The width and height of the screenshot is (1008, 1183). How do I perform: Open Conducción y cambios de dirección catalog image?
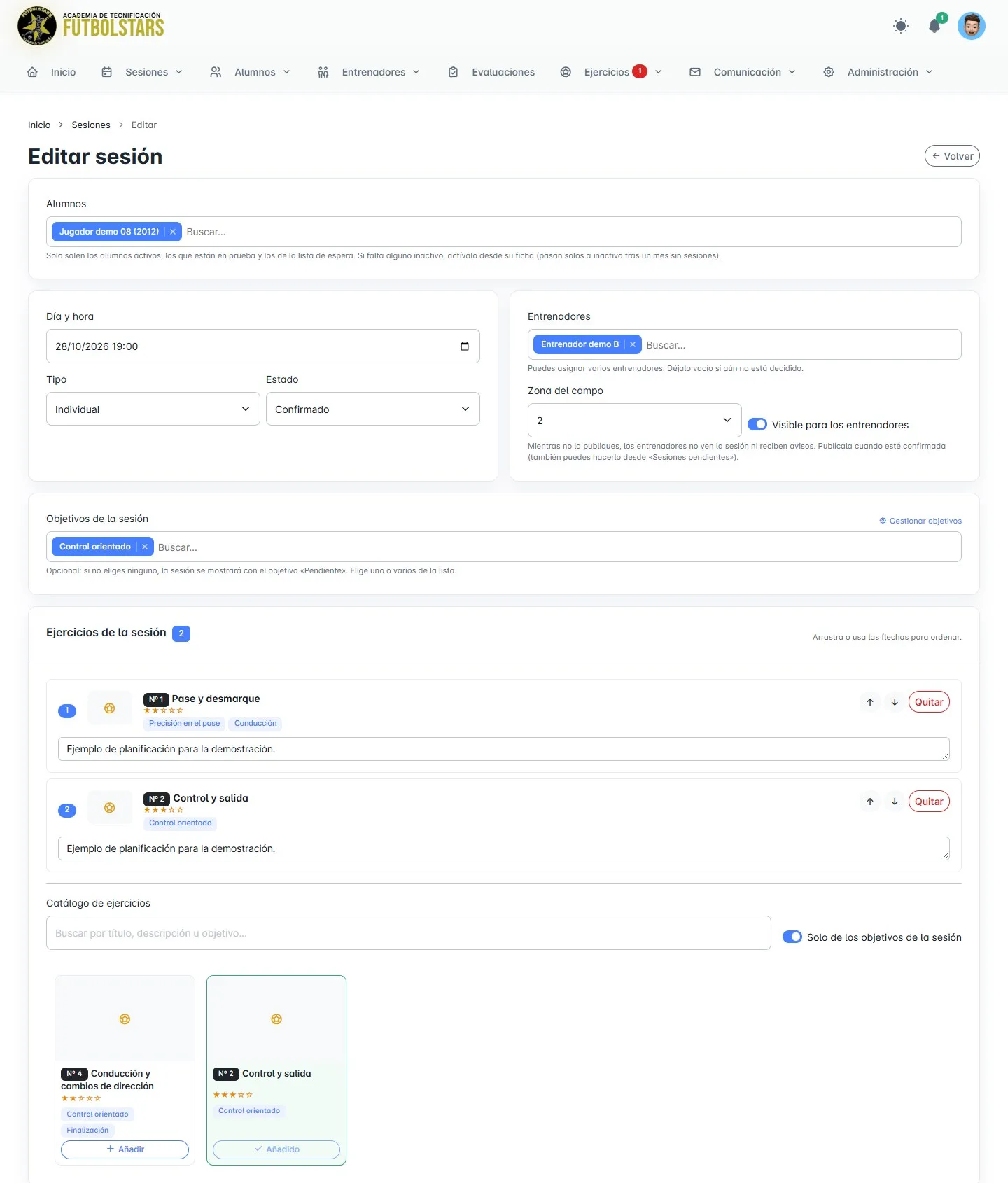[x=125, y=1019]
